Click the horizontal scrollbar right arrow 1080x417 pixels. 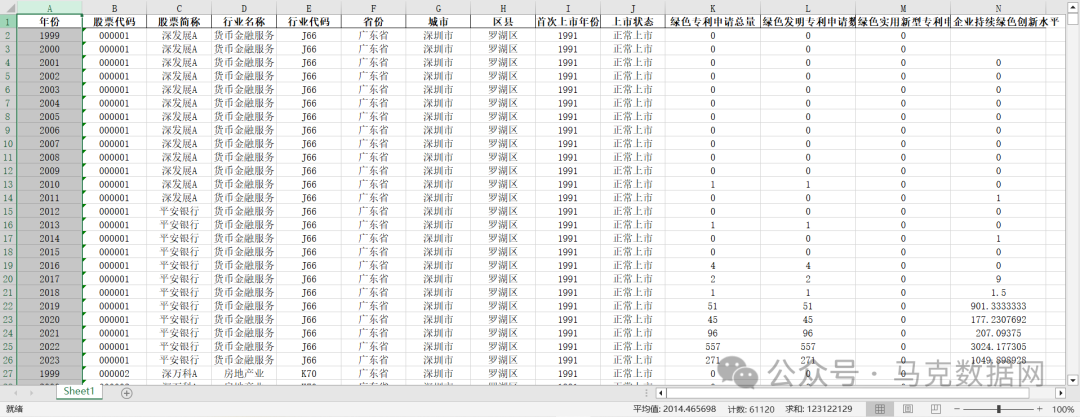(1061, 393)
